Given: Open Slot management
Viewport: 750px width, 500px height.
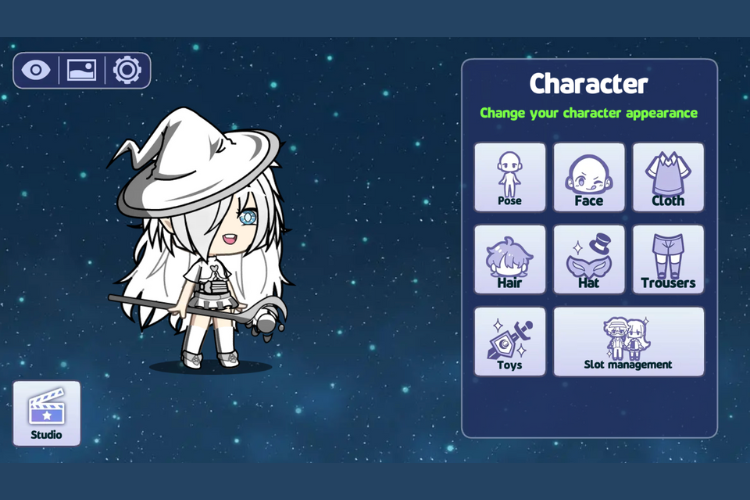Looking at the screenshot, I should coord(629,342).
